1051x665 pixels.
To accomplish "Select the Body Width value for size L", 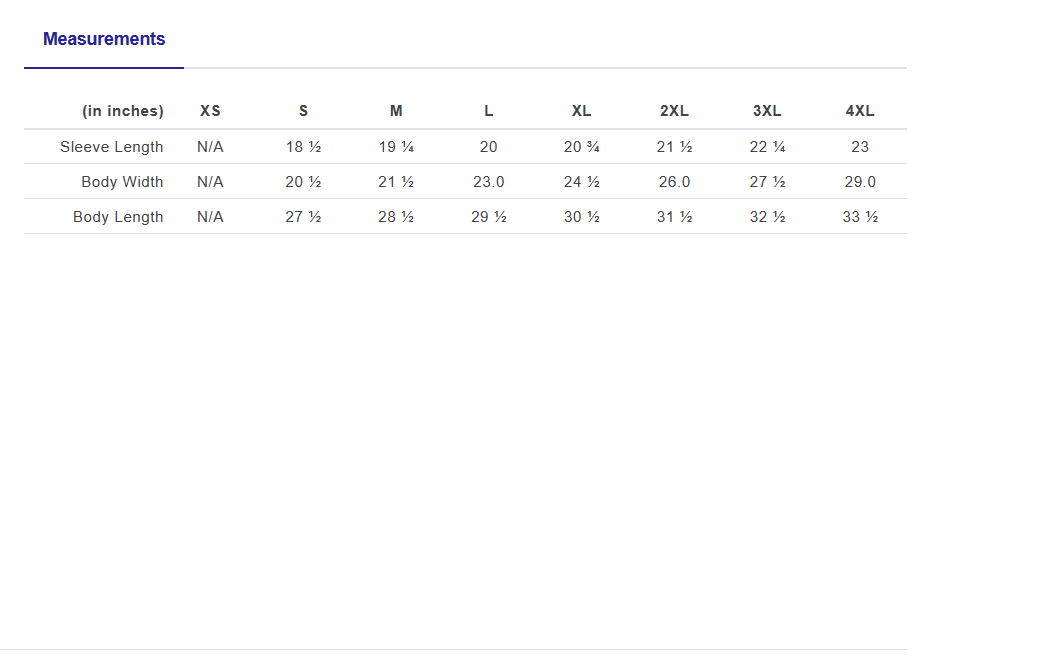I will (489, 182).
